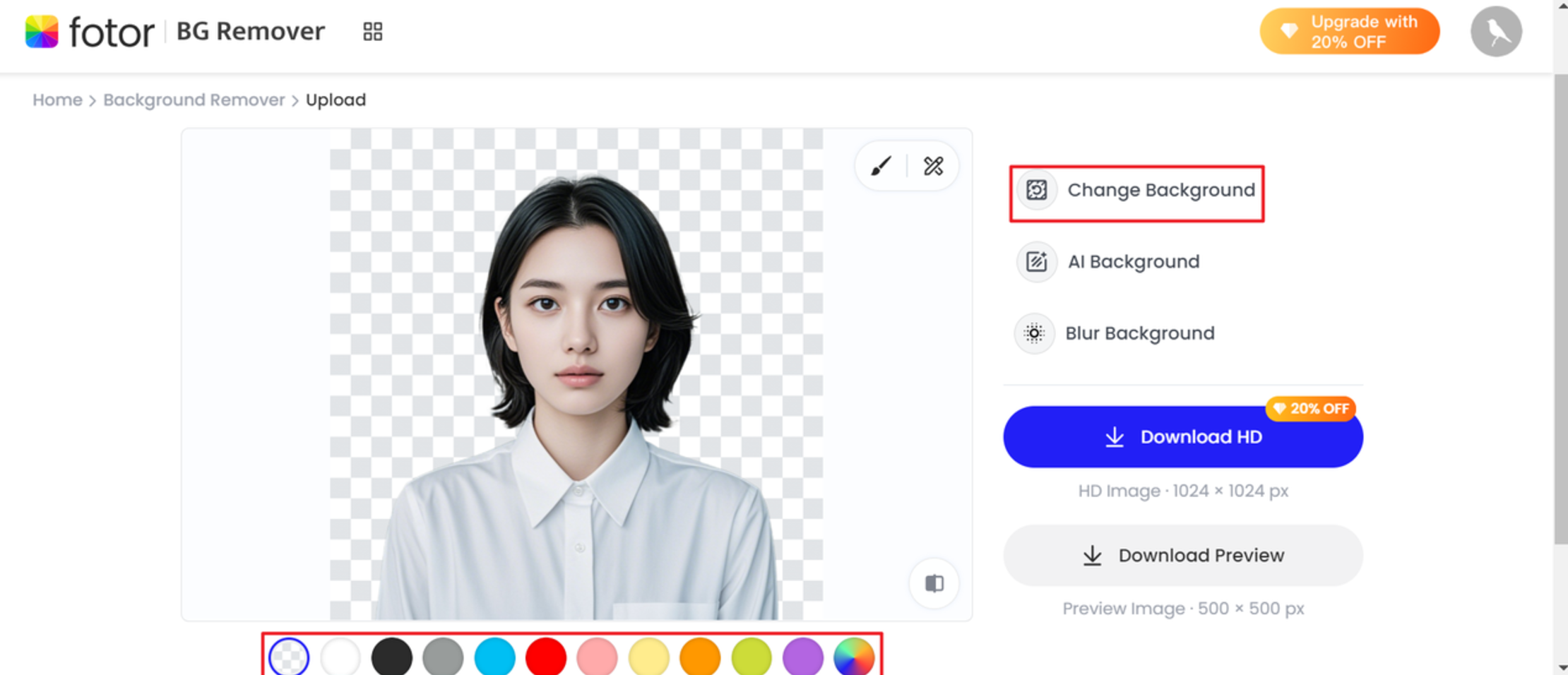Open the Blur Background option
The height and width of the screenshot is (675, 1568).
coord(1115,333)
